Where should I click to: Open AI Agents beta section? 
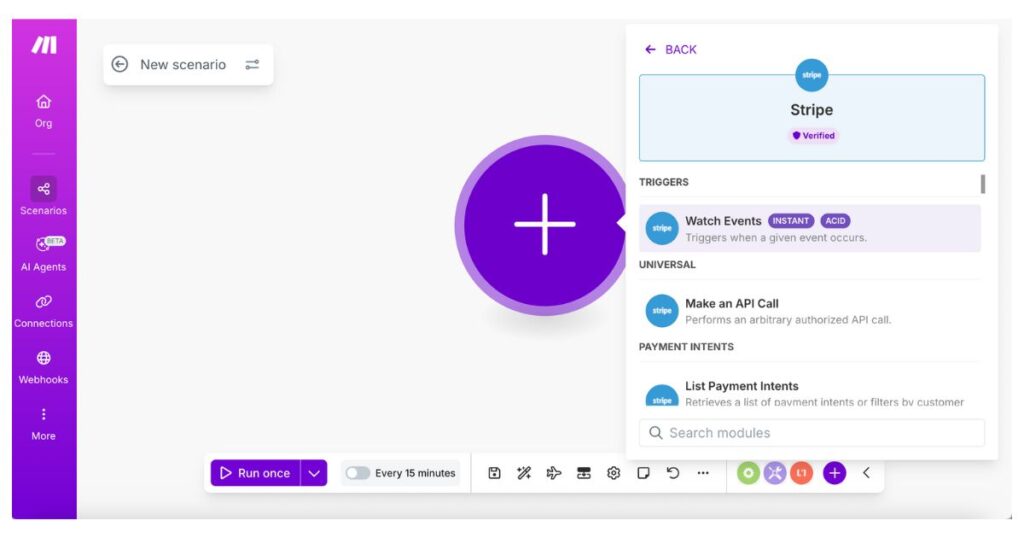[x=43, y=253]
